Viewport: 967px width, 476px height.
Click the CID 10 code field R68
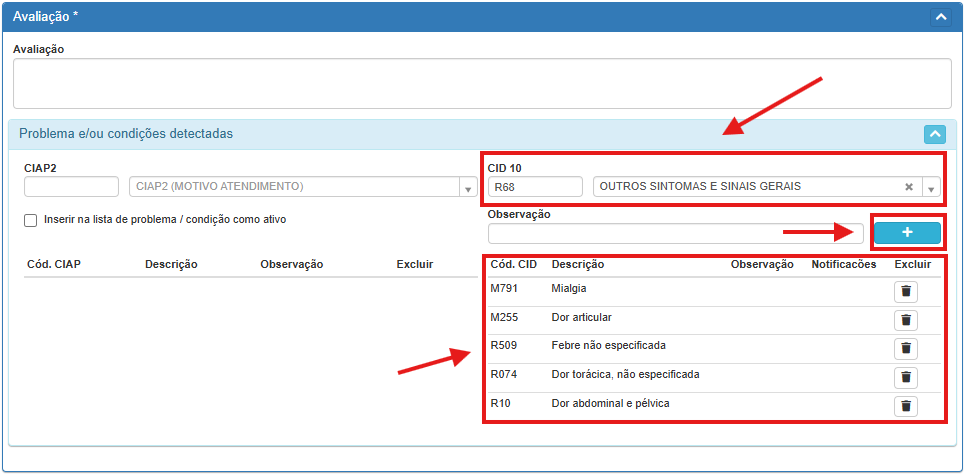point(534,187)
